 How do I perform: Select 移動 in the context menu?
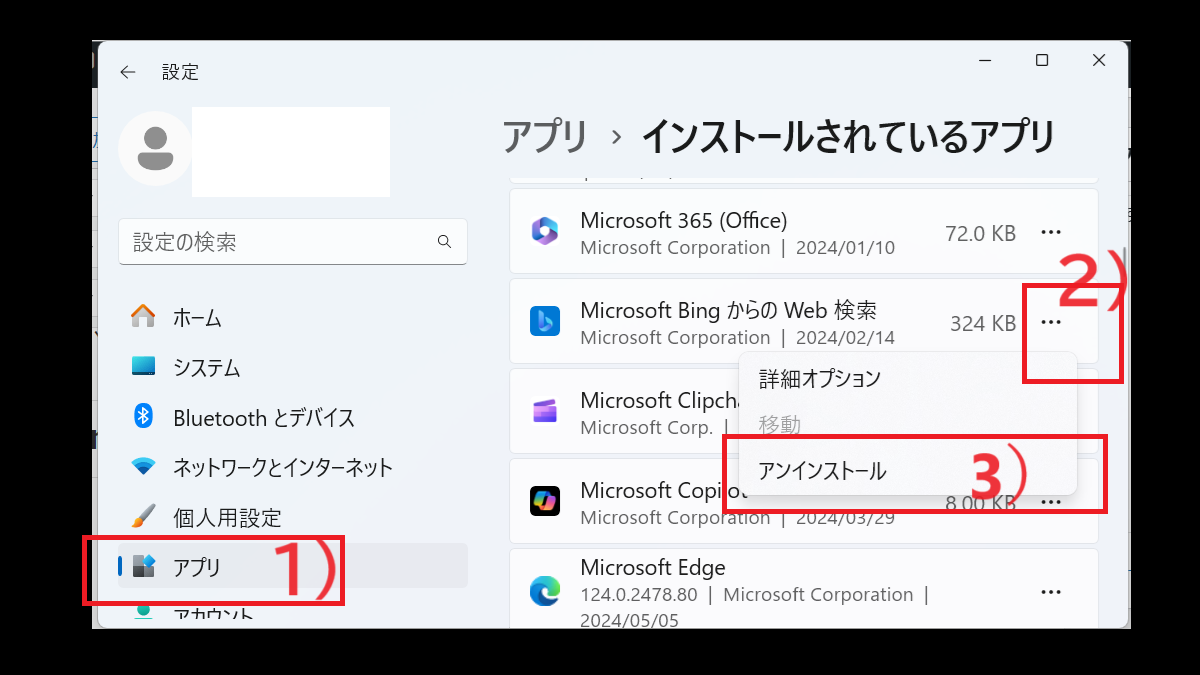[907, 425]
